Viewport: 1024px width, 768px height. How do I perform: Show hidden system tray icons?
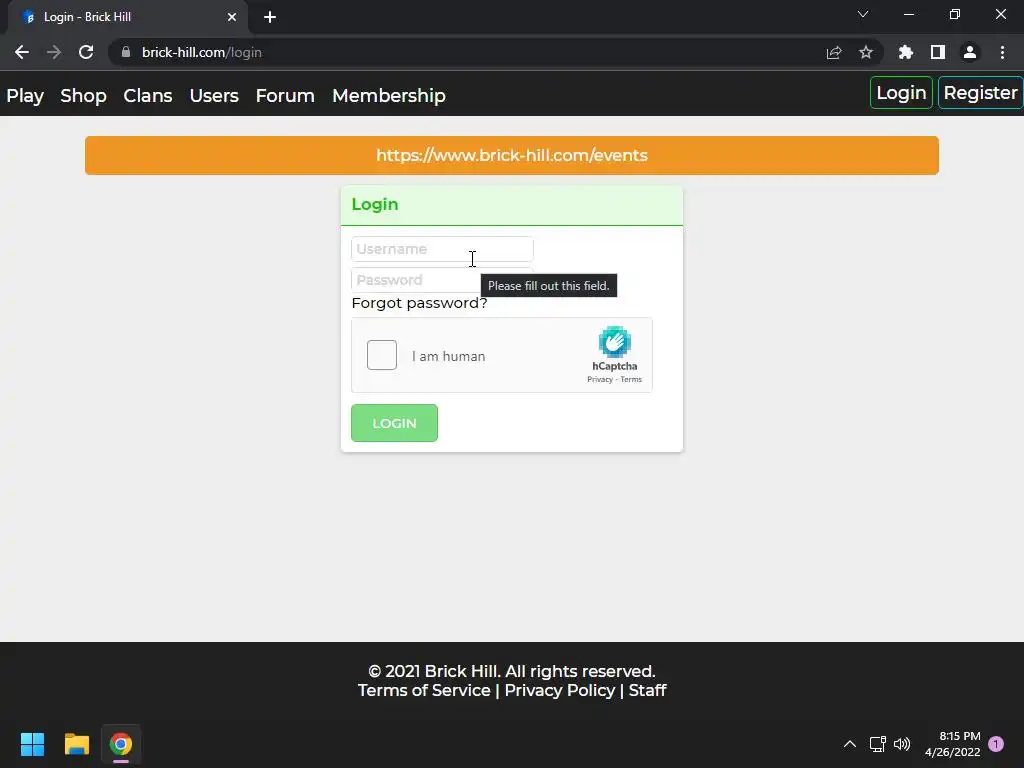(850, 744)
